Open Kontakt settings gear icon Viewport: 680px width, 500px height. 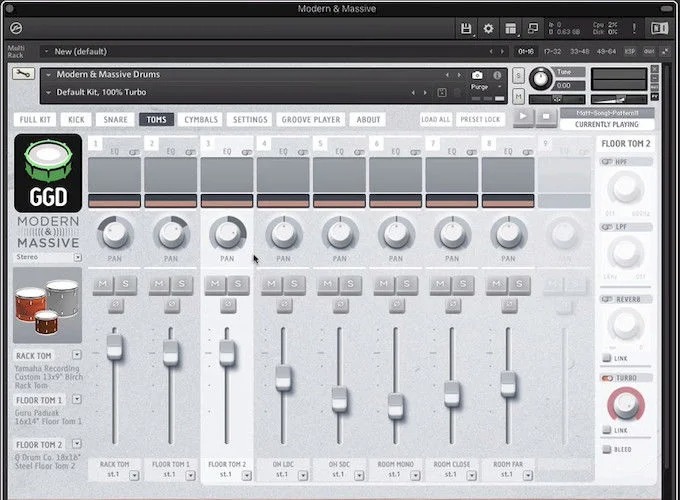[x=489, y=29]
